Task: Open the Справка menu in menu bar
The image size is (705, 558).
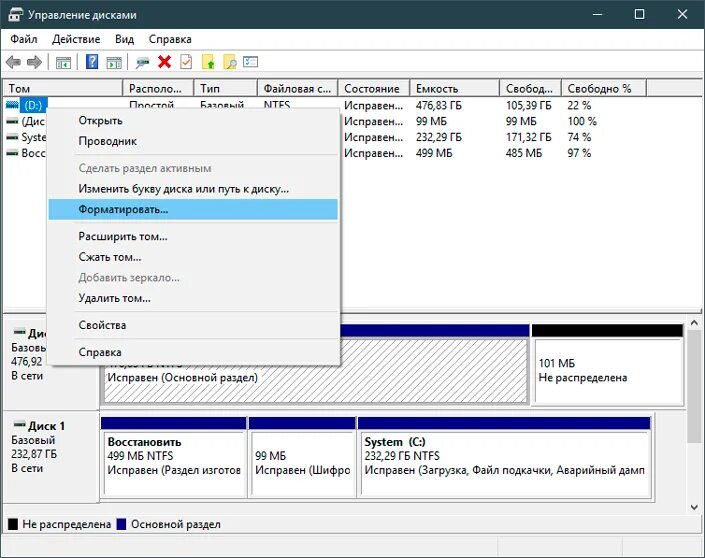Action: pos(170,39)
